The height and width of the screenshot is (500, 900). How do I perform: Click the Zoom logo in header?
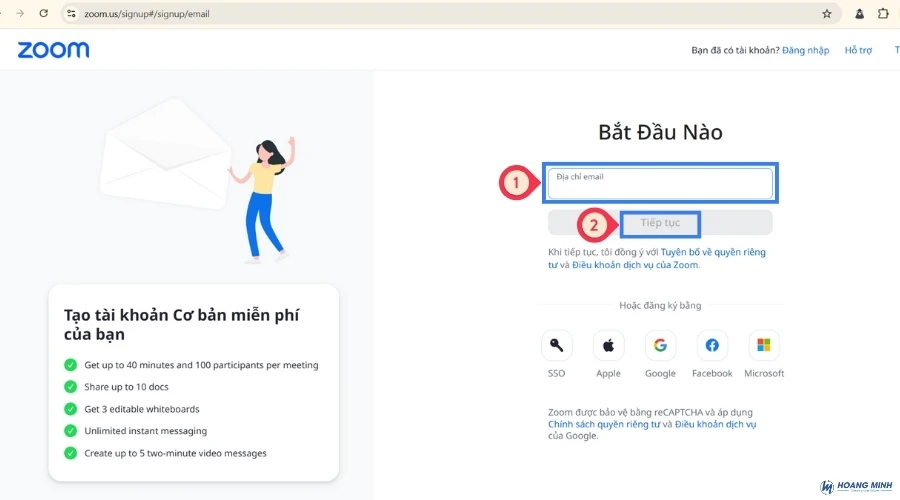53,50
